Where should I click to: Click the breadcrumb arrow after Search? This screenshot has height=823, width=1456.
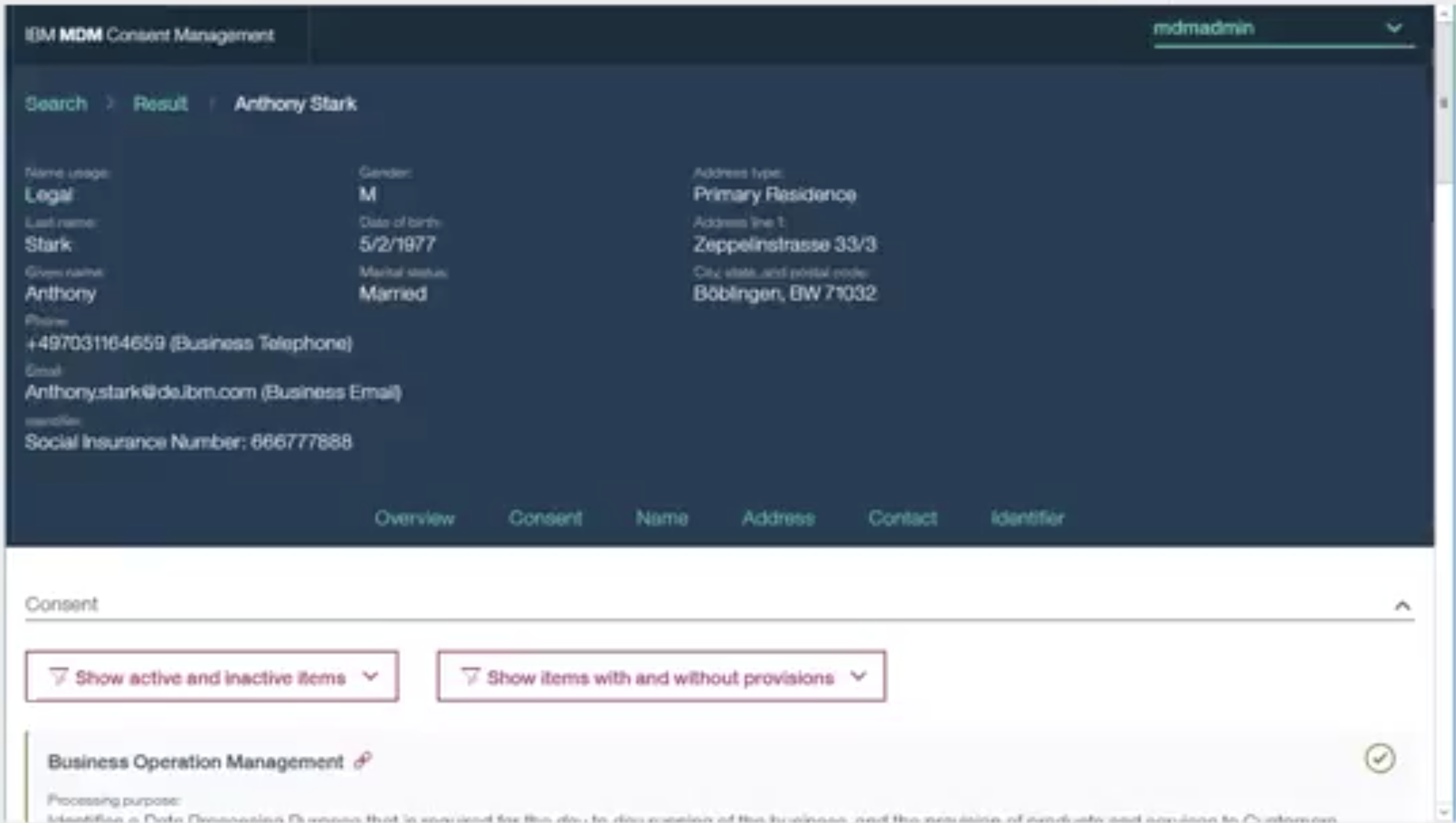point(110,104)
